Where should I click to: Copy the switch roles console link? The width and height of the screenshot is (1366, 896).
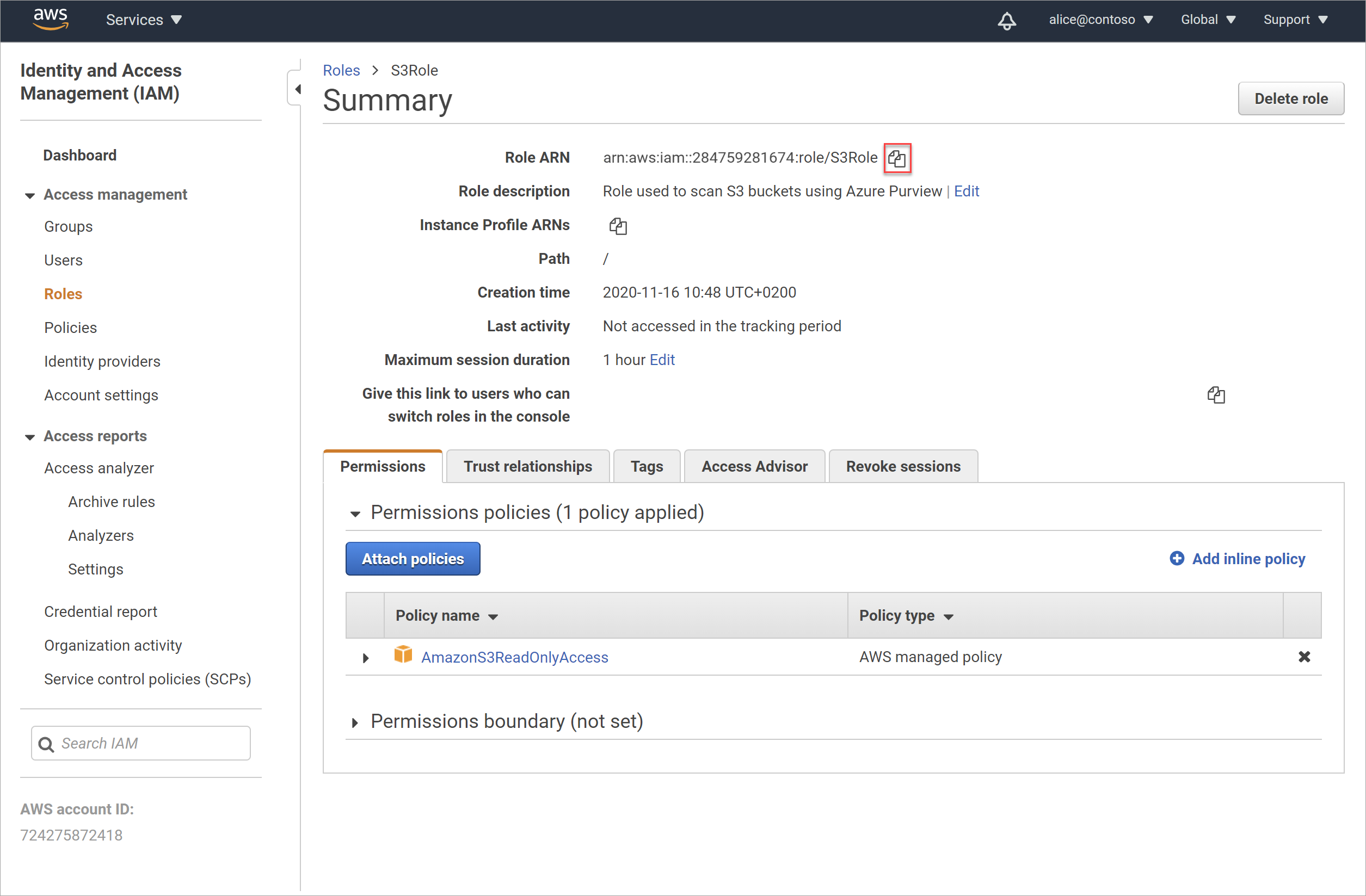coord(1216,394)
